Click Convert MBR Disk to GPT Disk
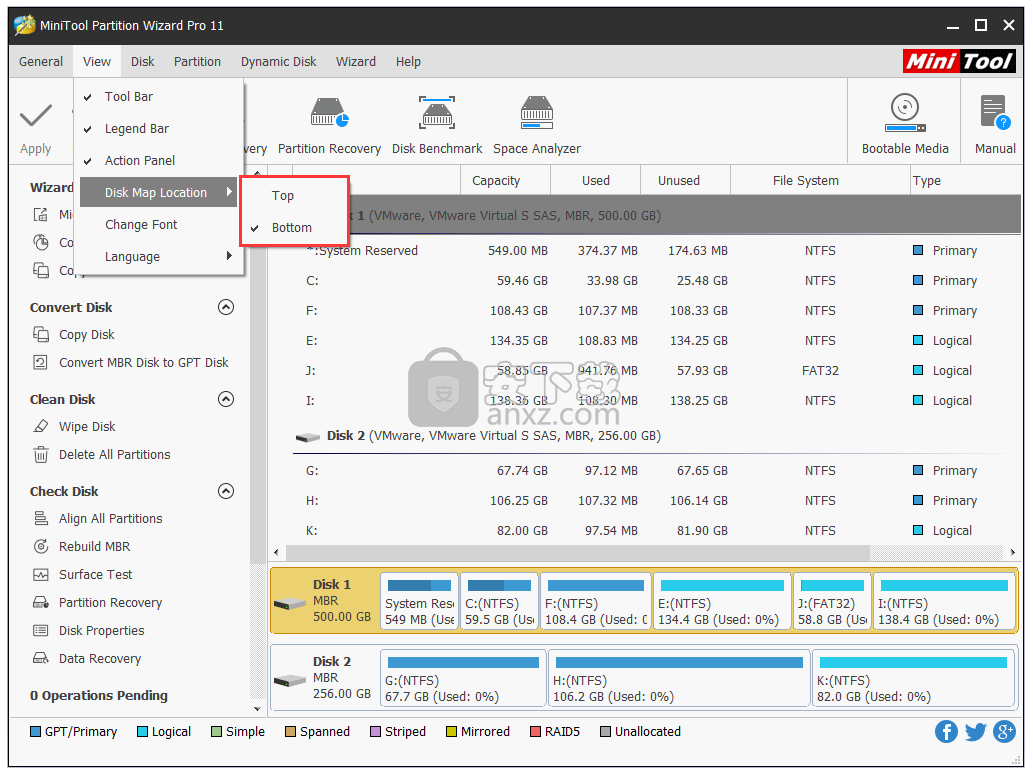This screenshot has width=1033, height=777. (x=144, y=362)
